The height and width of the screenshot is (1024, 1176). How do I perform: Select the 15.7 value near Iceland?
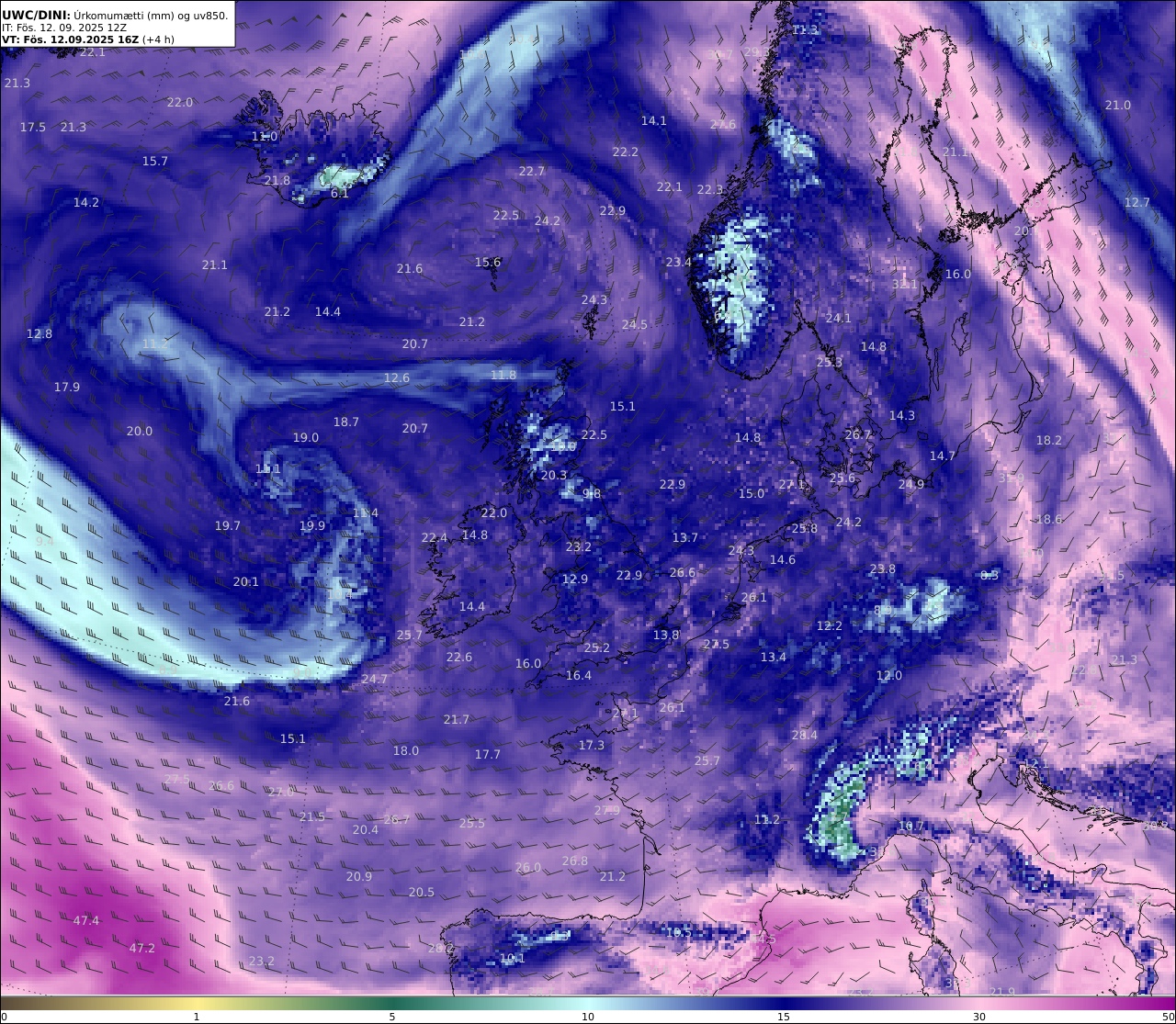(154, 161)
